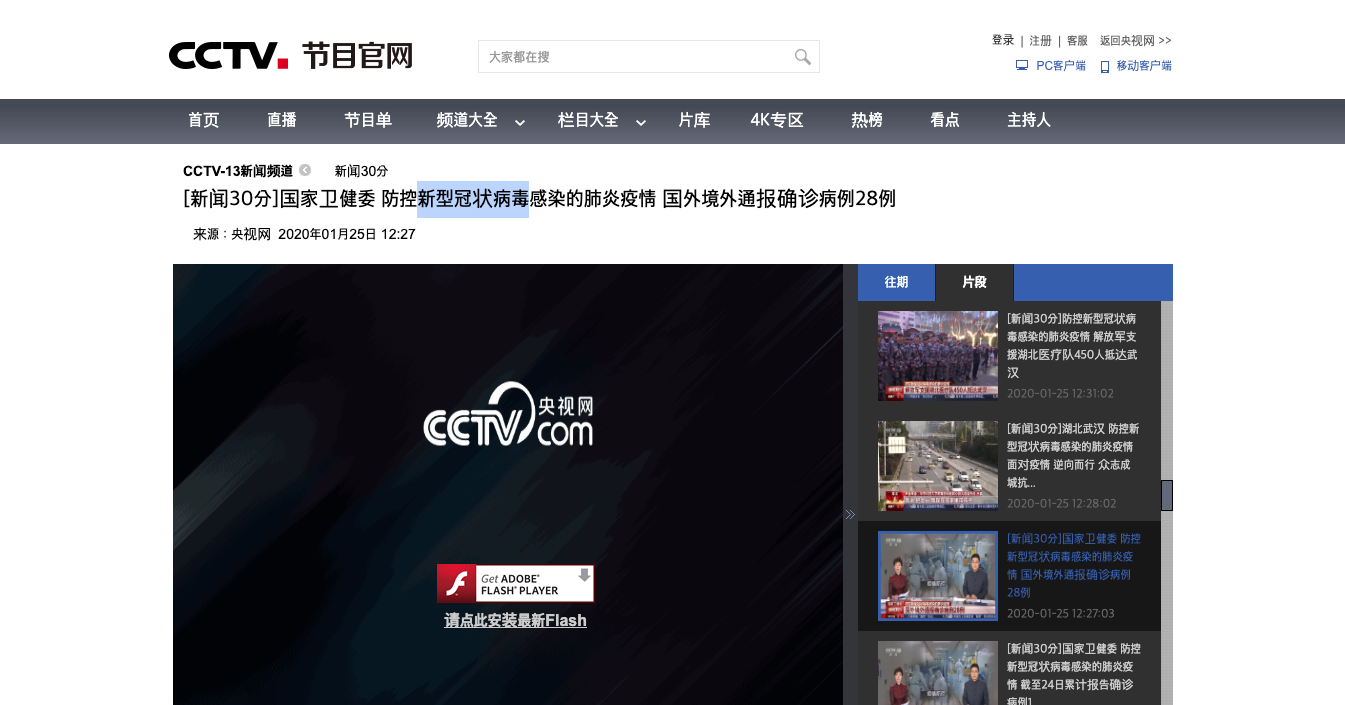This screenshot has height=705, width=1345.
Task: Click 请点此安装最新Flash link
Action: click(x=515, y=621)
